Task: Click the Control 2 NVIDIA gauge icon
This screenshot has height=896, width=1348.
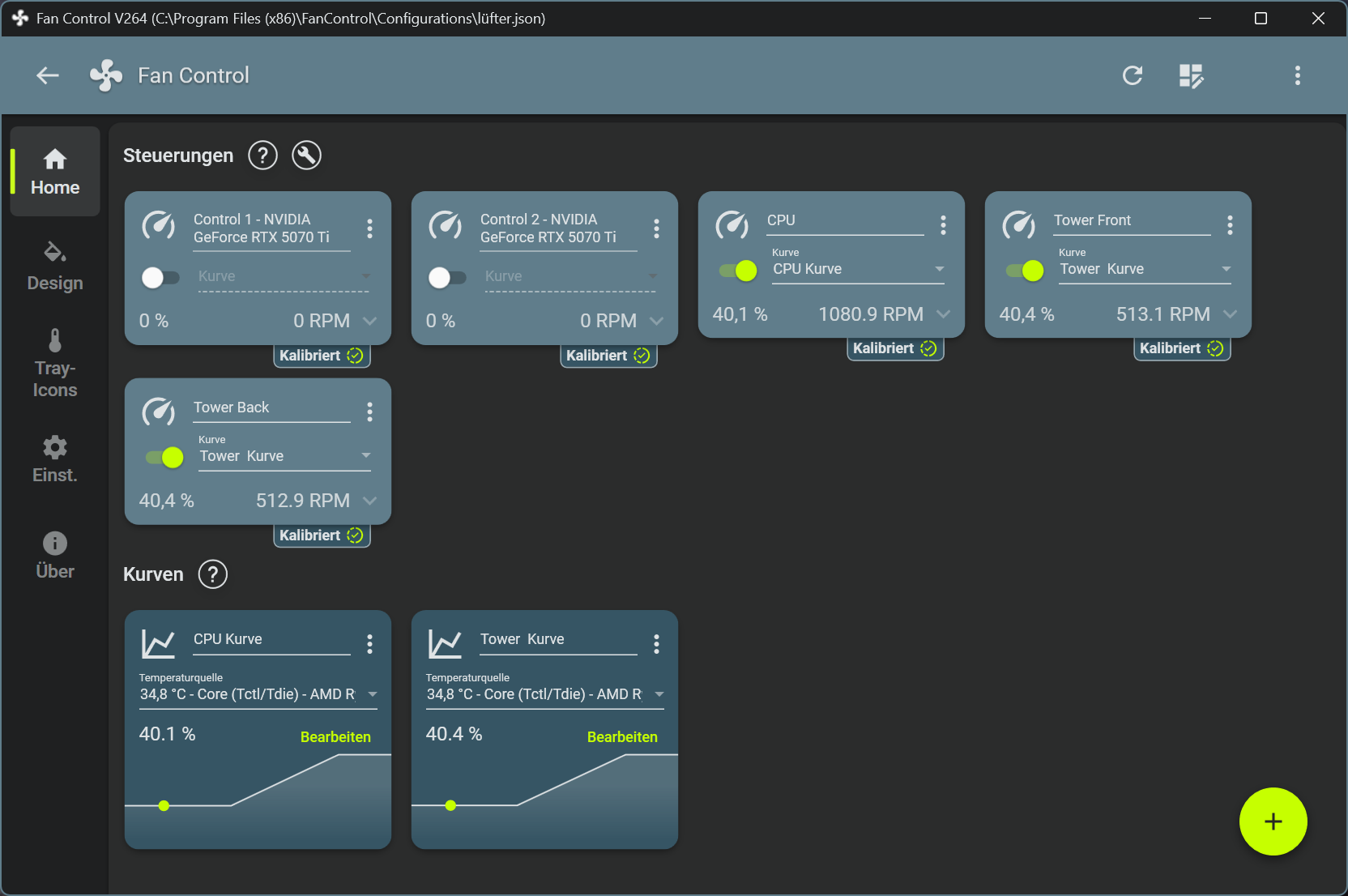Action: click(x=446, y=225)
